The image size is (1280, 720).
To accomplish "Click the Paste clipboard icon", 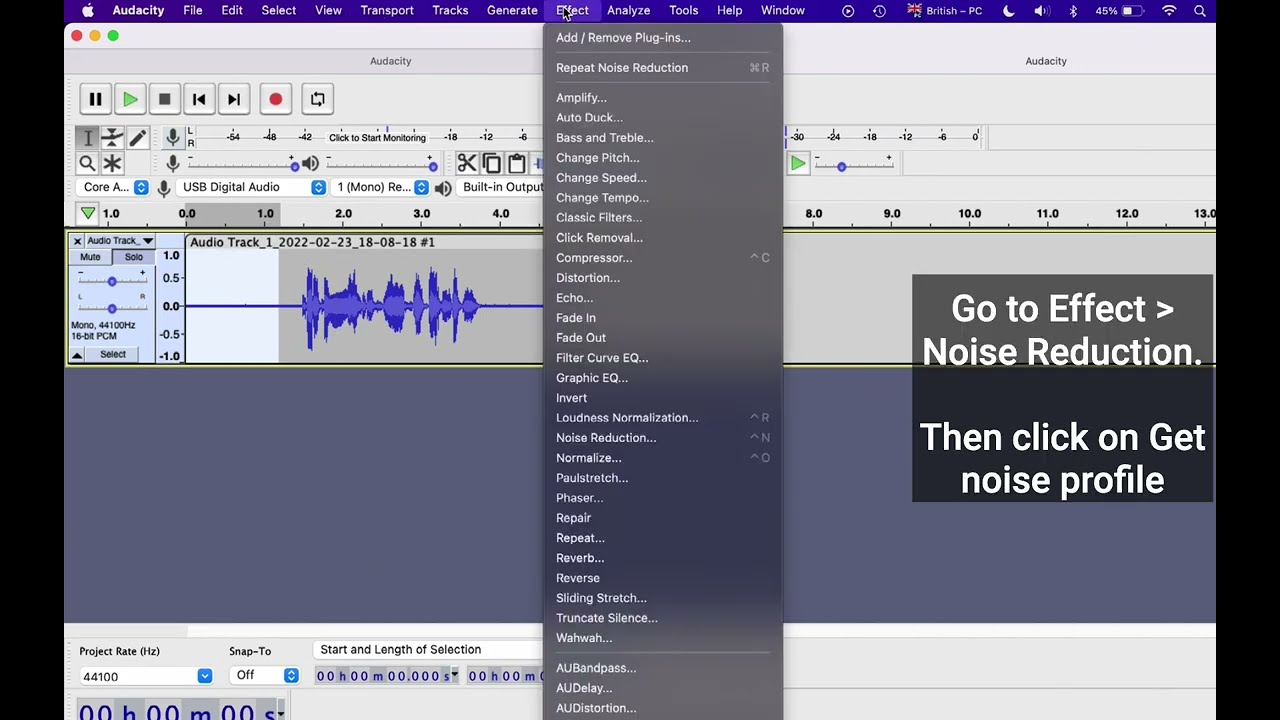I will click(516, 163).
